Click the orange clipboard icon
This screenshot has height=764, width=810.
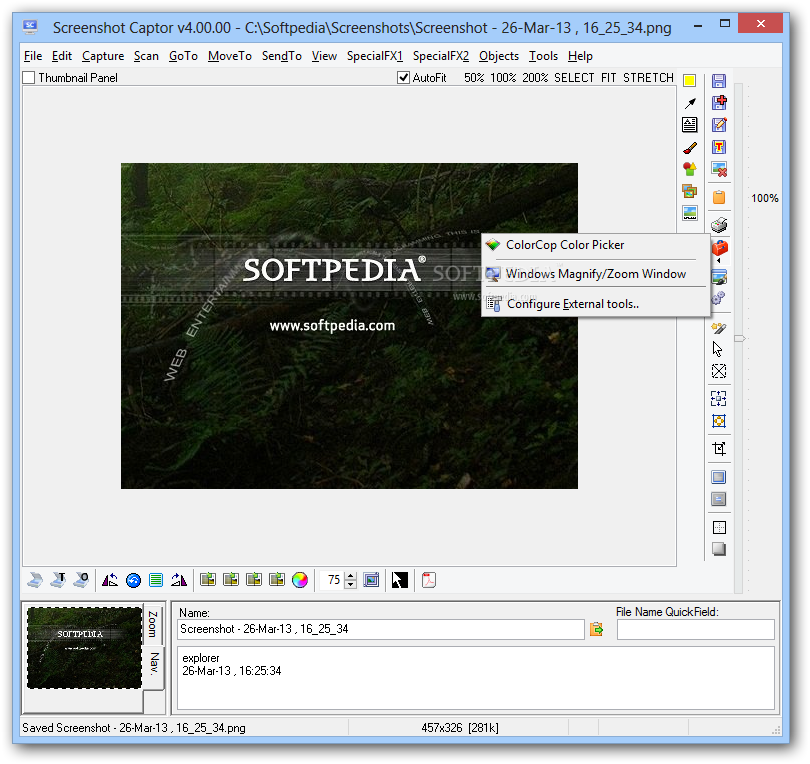pyautogui.click(x=719, y=197)
